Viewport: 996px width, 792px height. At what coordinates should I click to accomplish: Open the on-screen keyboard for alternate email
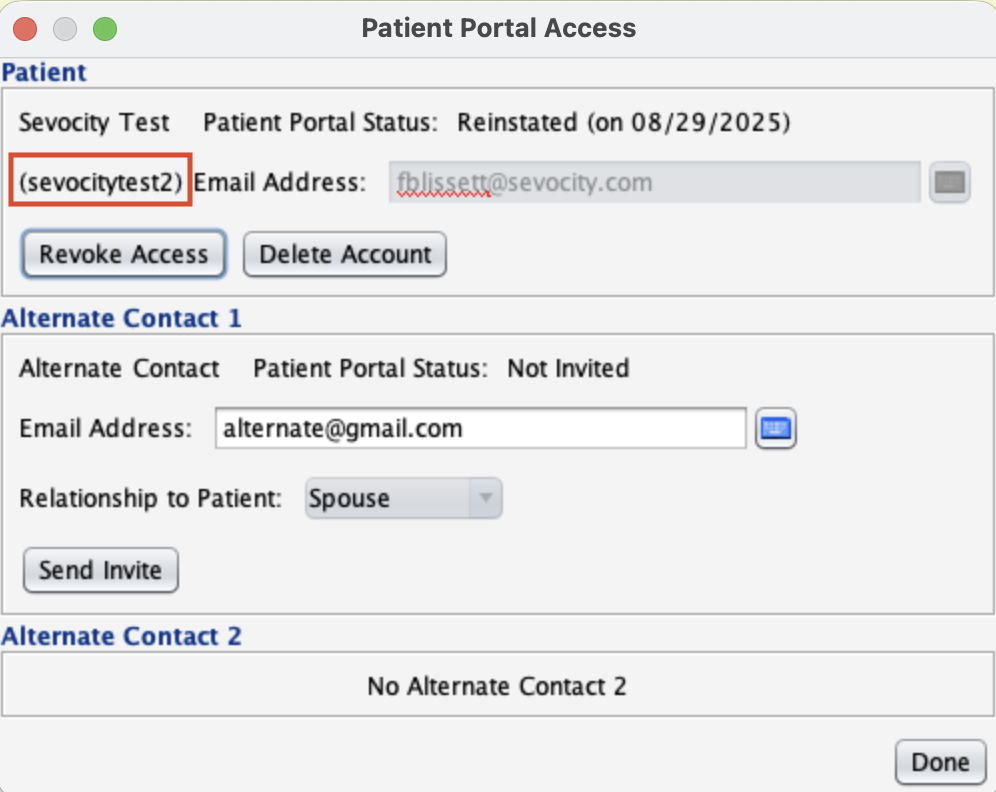(x=775, y=429)
